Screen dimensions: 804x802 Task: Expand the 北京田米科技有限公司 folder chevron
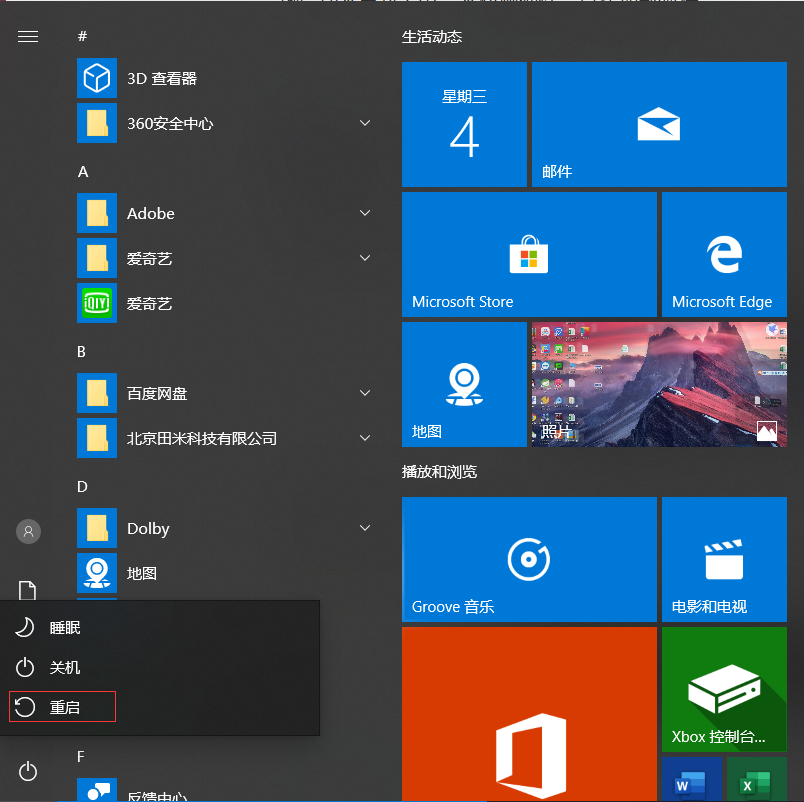pyautogui.click(x=365, y=438)
